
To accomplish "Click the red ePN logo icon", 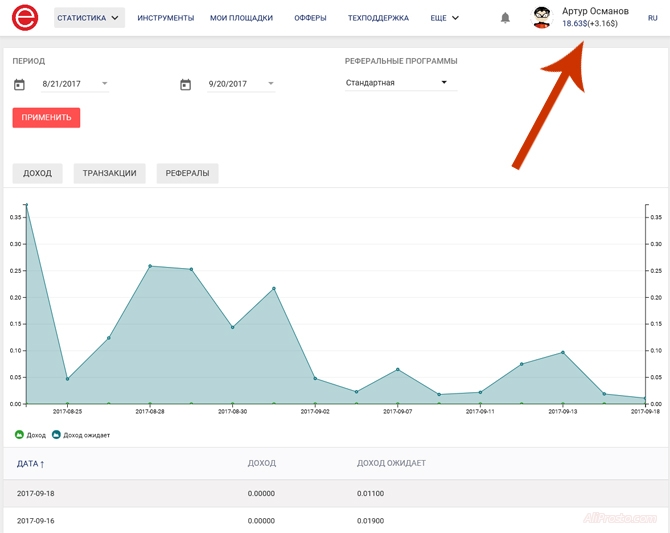I will pos(25,18).
